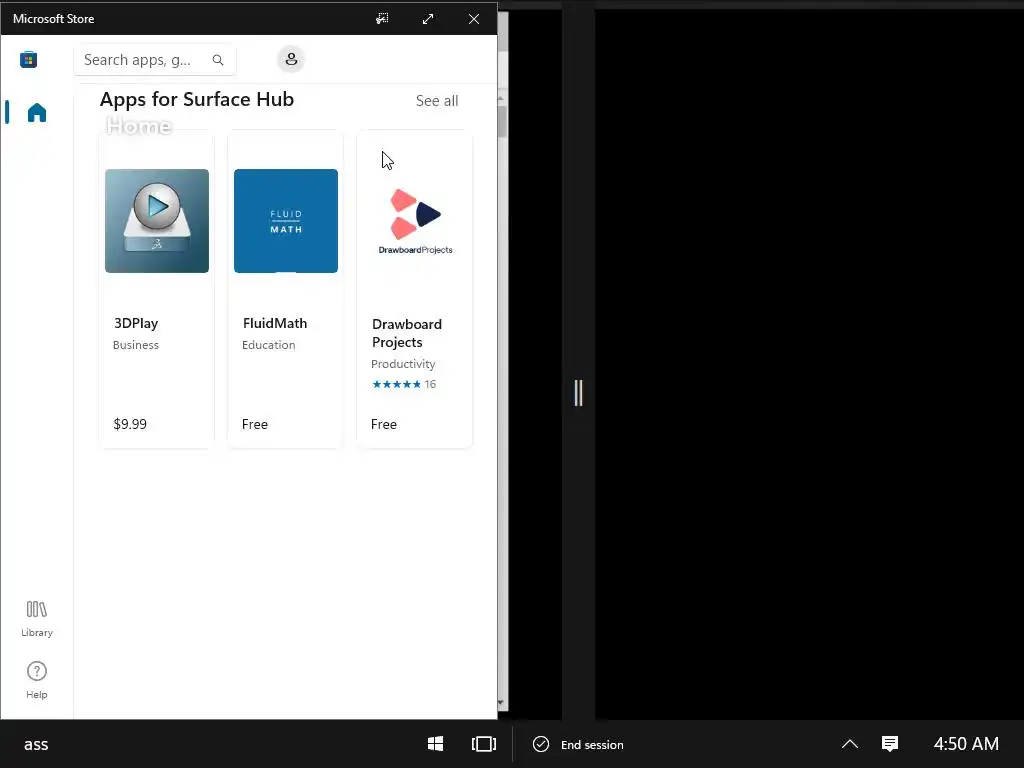
Task: Click the Education category under FluidMath
Action: point(268,345)
